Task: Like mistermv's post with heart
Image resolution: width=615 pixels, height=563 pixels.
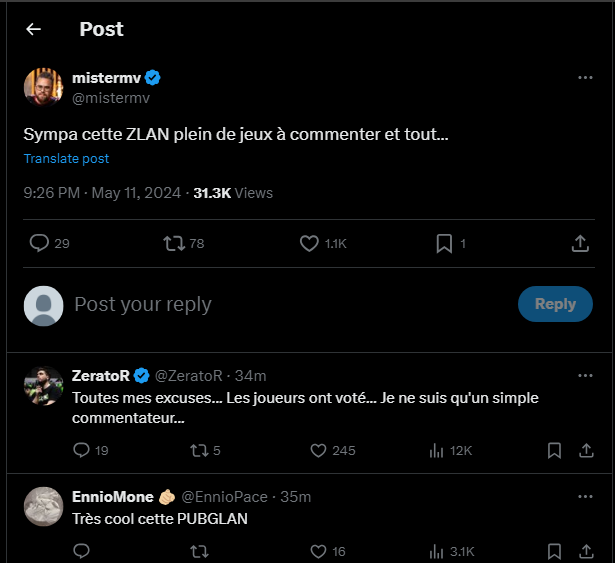Action: point(309,243)
